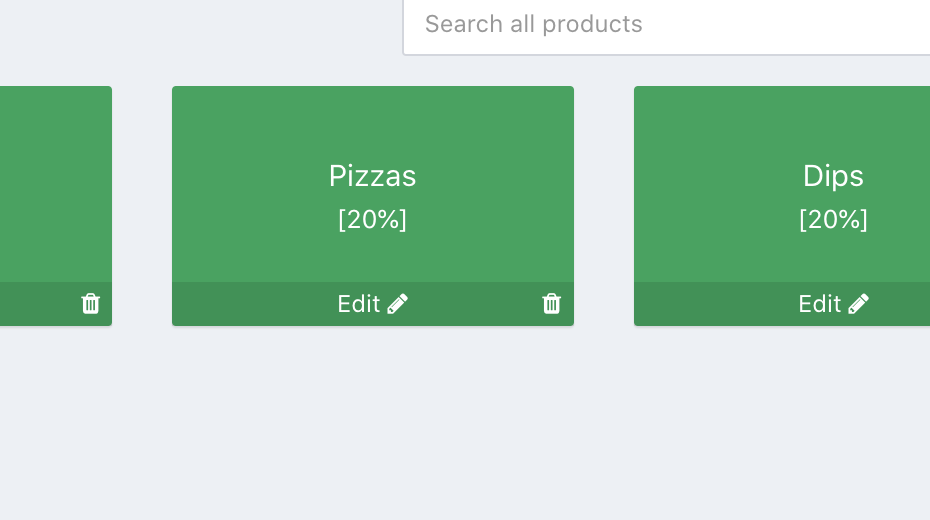Click the Edit label under Dips
The height and width of the screenshot is (520, 930).
[x=820, y=304]
